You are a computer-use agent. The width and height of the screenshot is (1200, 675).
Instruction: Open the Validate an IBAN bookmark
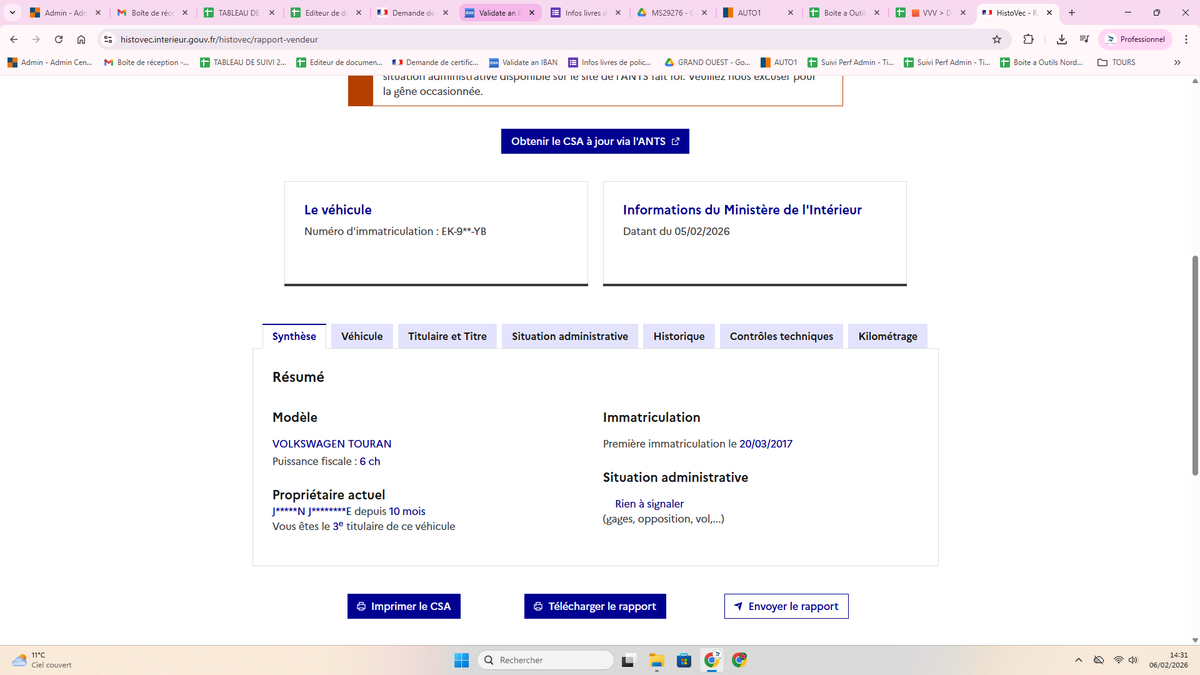[522, 62]
